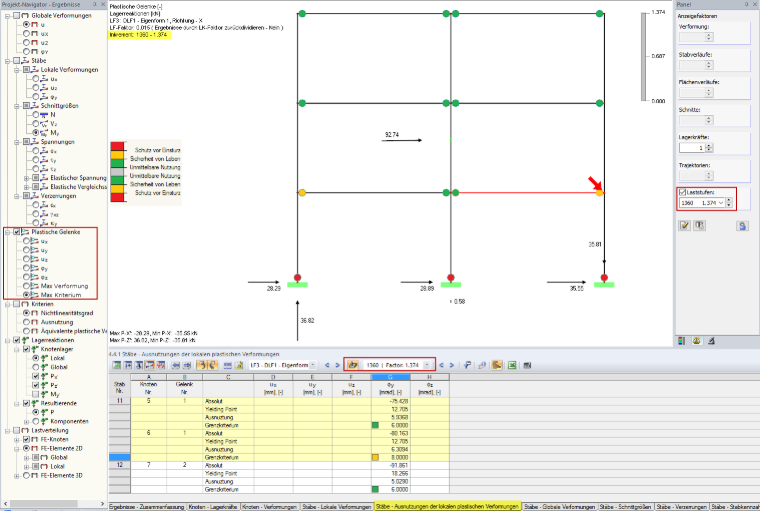
Task: Toggle the Resultierende checkbox
Action: 27,403
